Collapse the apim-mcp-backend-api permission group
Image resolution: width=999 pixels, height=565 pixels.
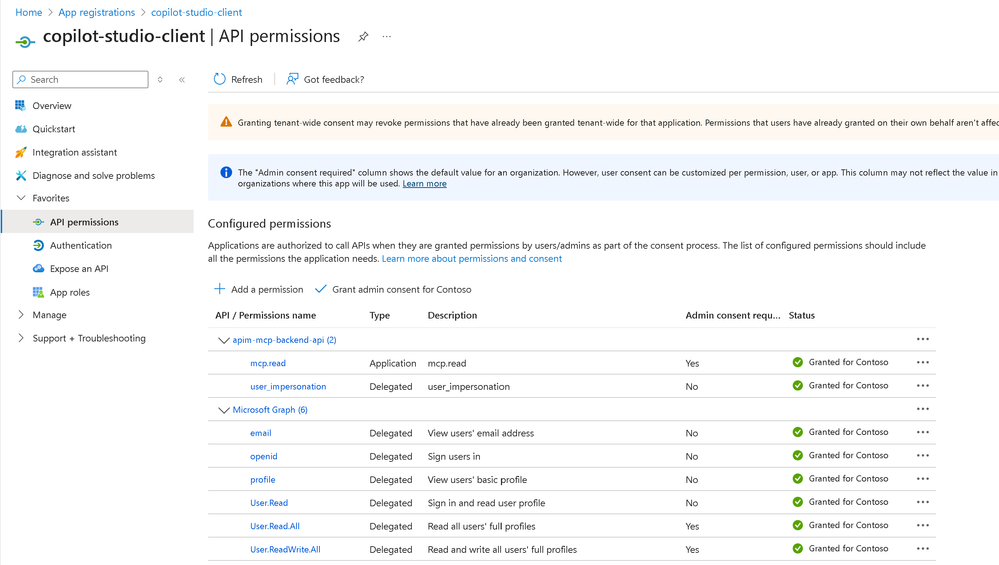coord(224,340)
